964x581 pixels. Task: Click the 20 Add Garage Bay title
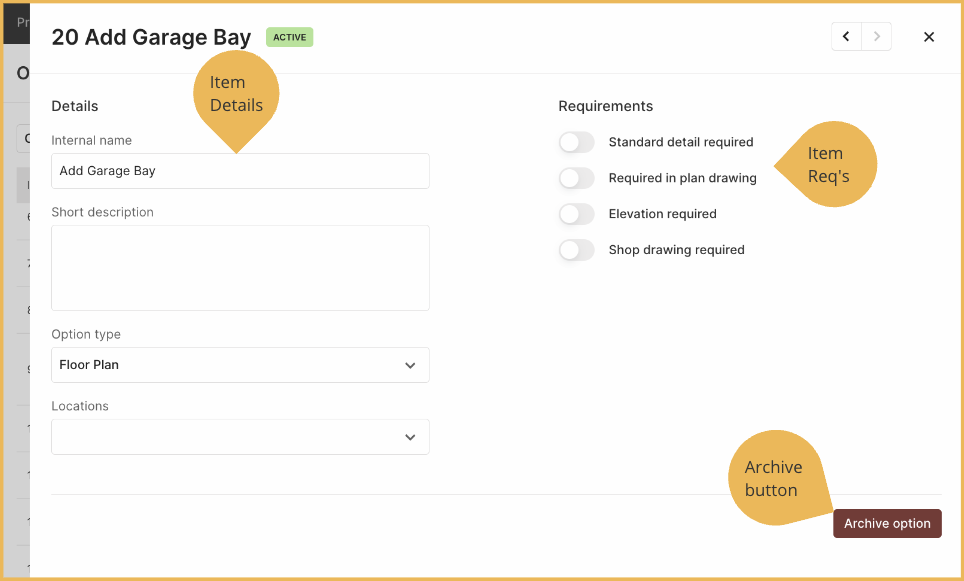point(151,37)
